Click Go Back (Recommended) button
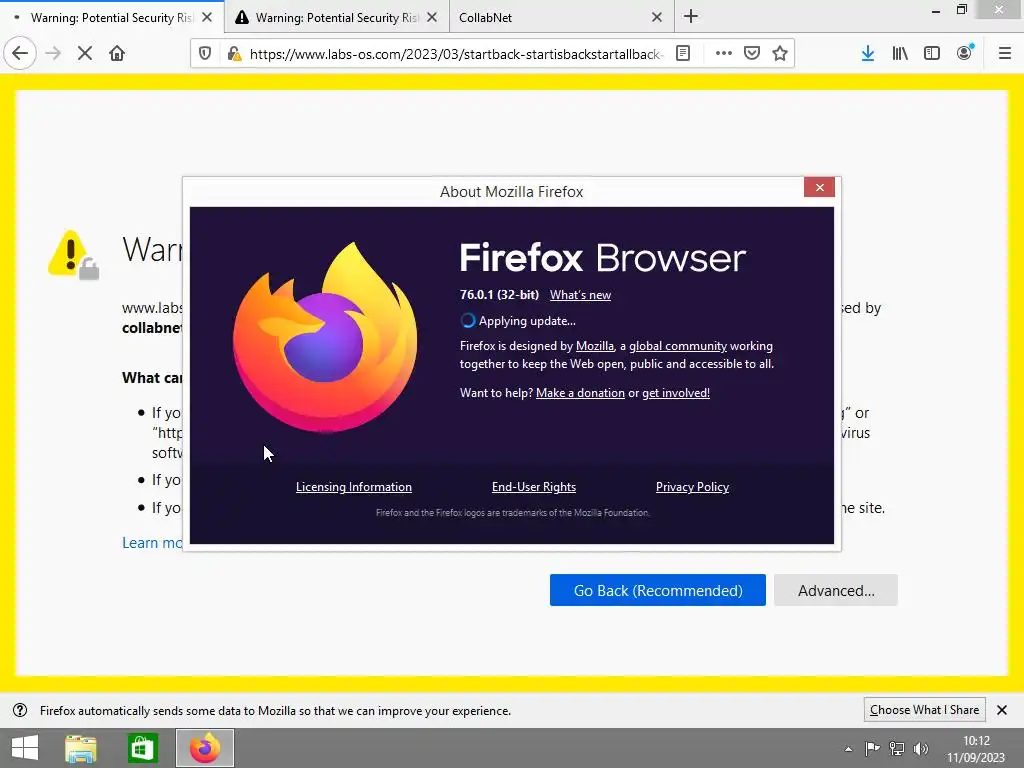Viewport: 1024px width, 768px height. pyautogui.click(x=658, y=590)
